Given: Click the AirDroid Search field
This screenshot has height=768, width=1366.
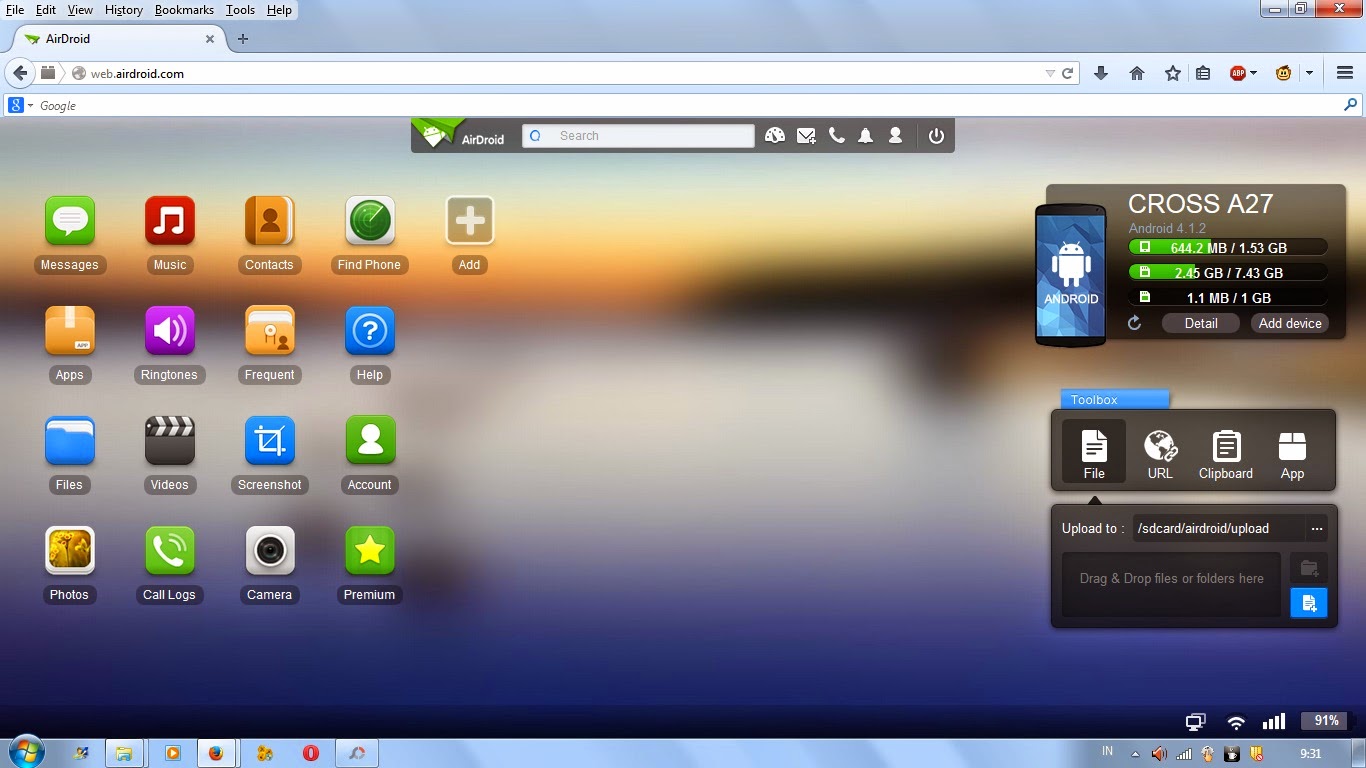Looking at the screenshot, I should click(638, 136).
